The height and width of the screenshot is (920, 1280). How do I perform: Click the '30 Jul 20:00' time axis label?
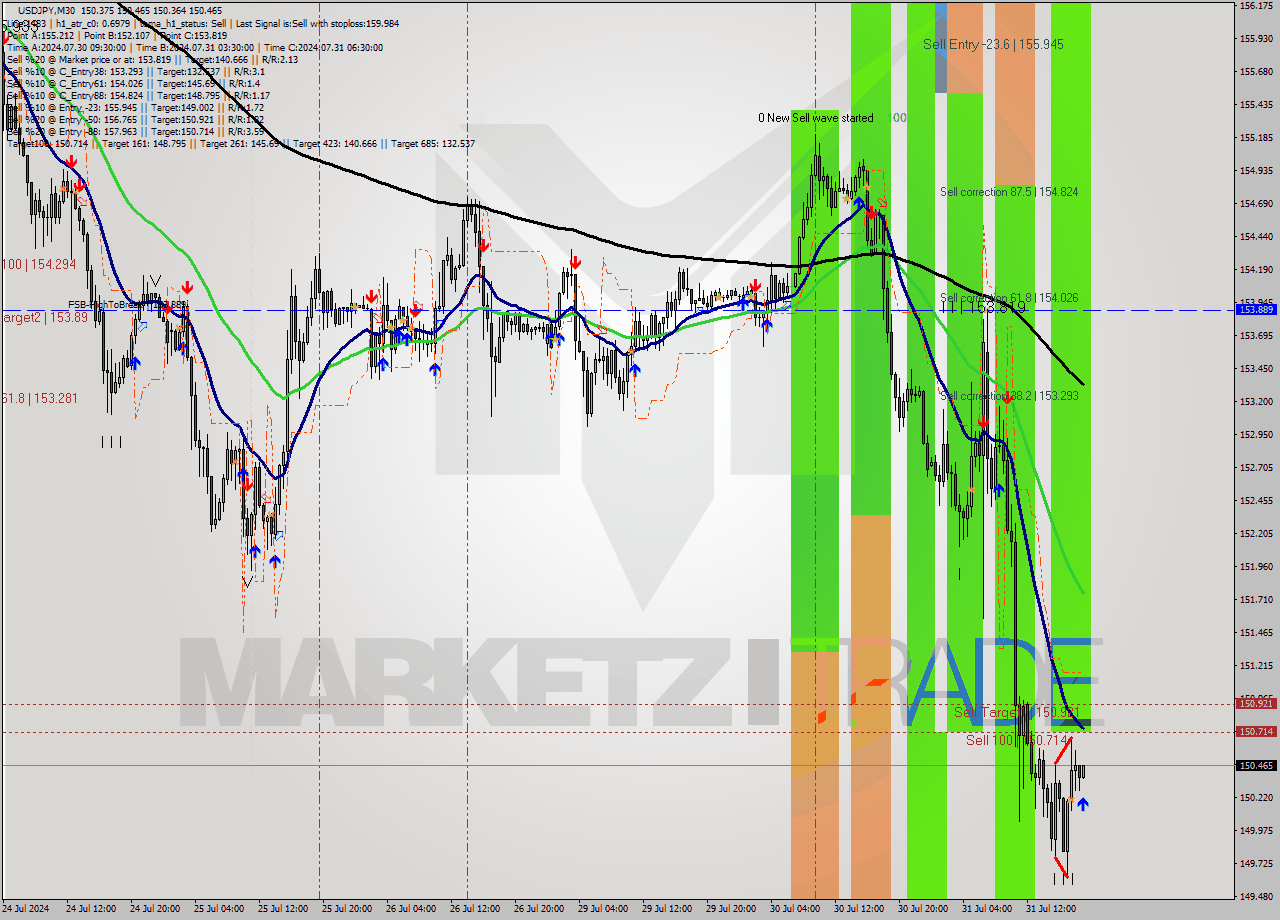[923, 909]
